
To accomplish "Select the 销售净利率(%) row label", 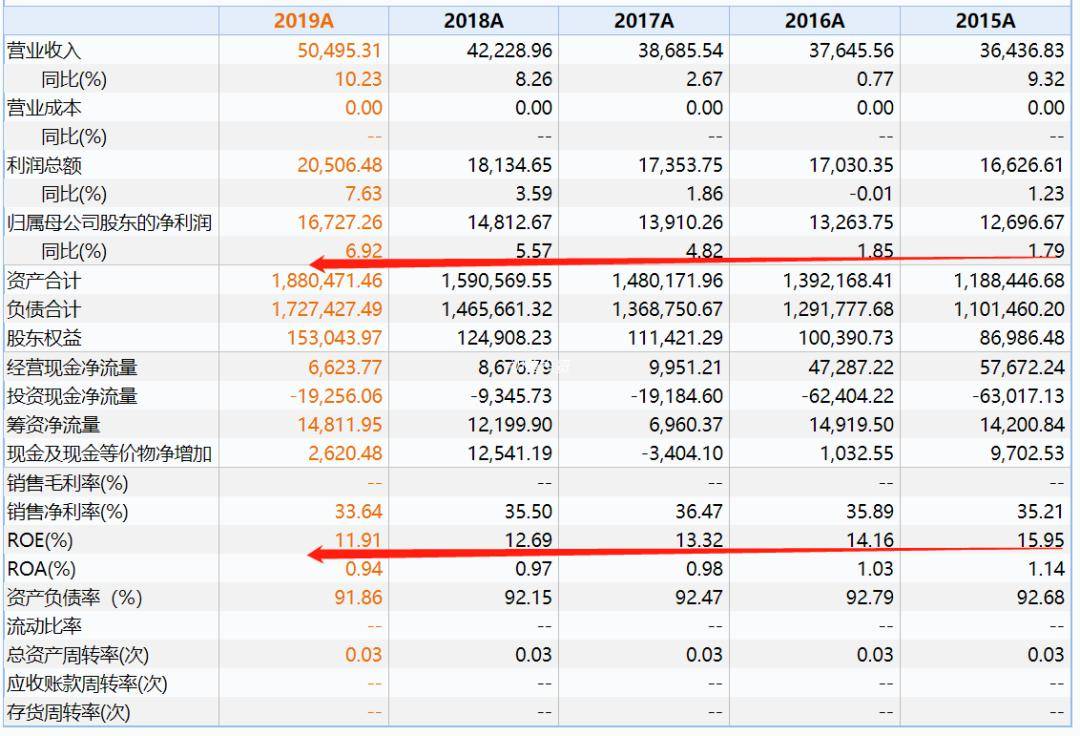I will pyautogui.click(x=68, y=512).
